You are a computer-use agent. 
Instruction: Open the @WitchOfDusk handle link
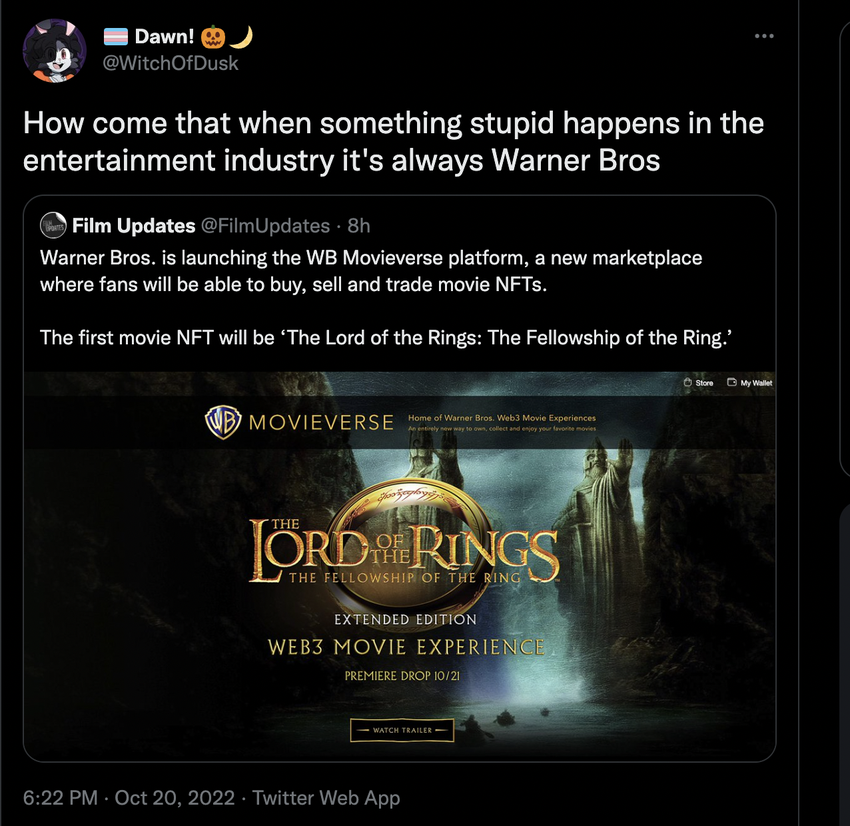coord(170,63)
